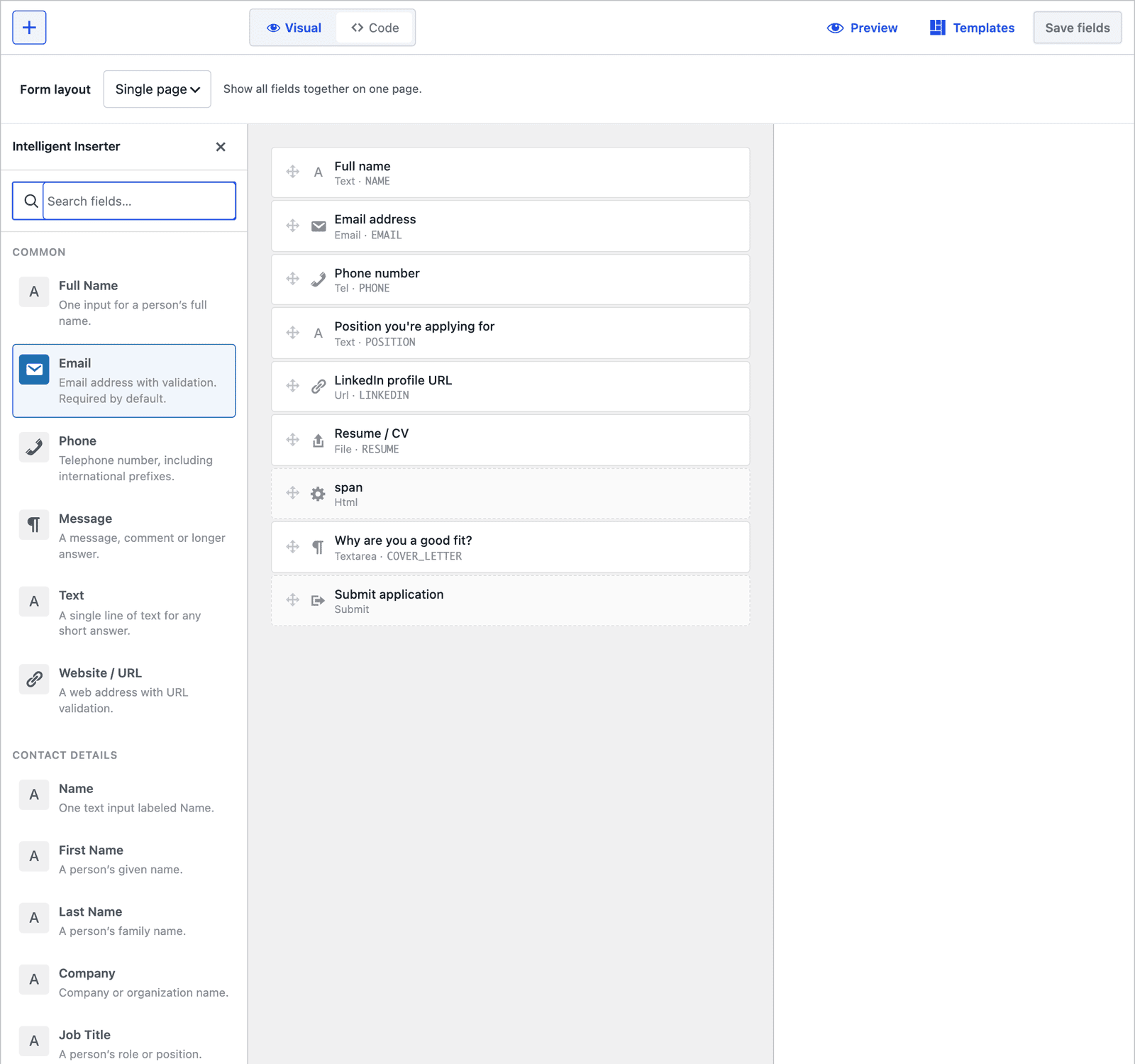This screenshot has width=1135, height=1064.
Task: Click the Website / URL link icon
Action: (x=34, y=680)
